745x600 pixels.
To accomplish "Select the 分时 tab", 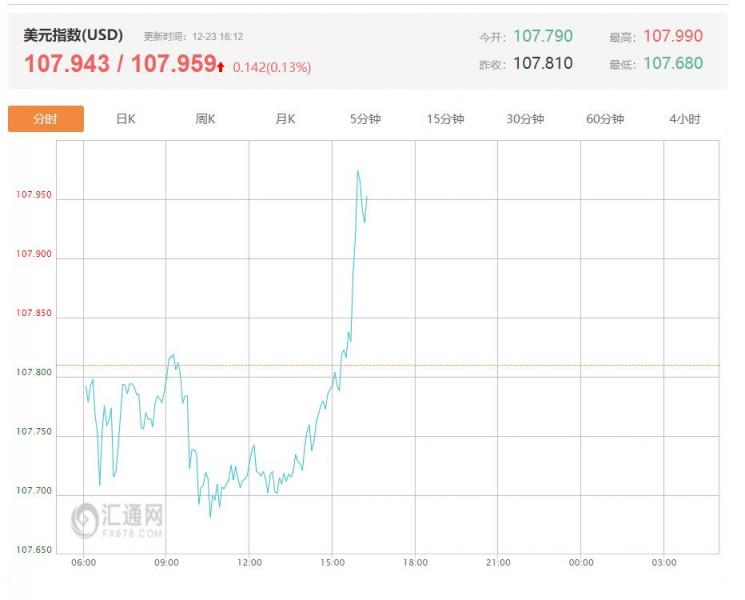I will coord(46,119).
